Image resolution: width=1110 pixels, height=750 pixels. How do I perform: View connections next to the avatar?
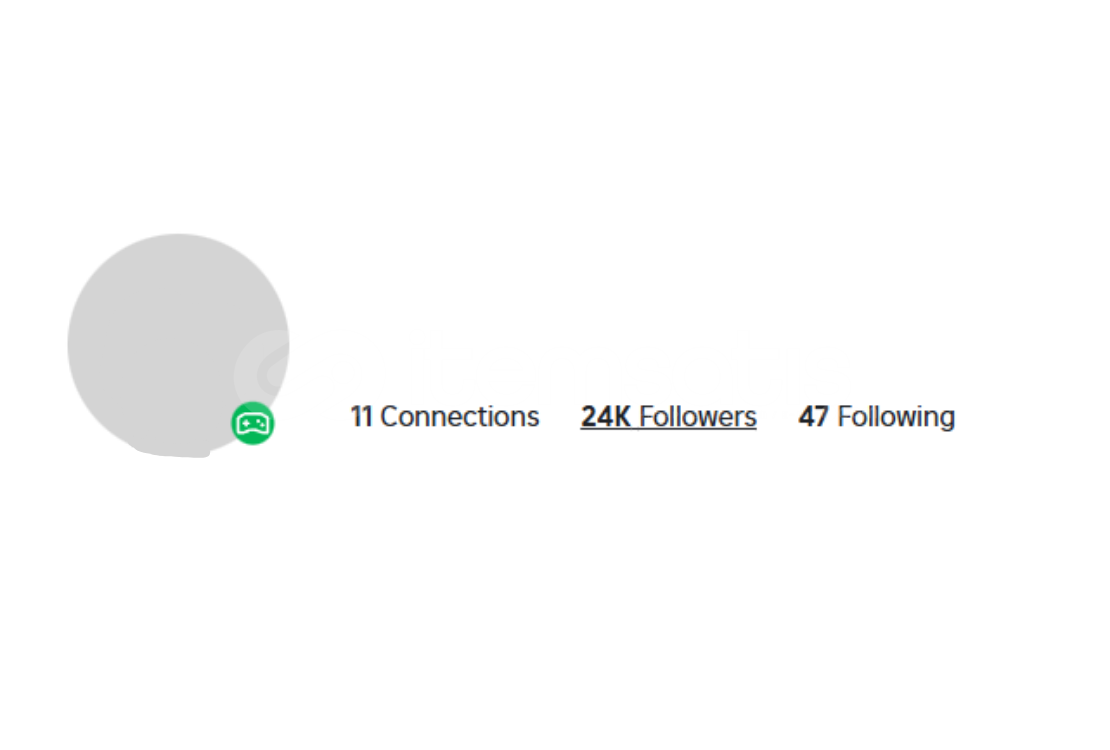click(x=445, y=416)
